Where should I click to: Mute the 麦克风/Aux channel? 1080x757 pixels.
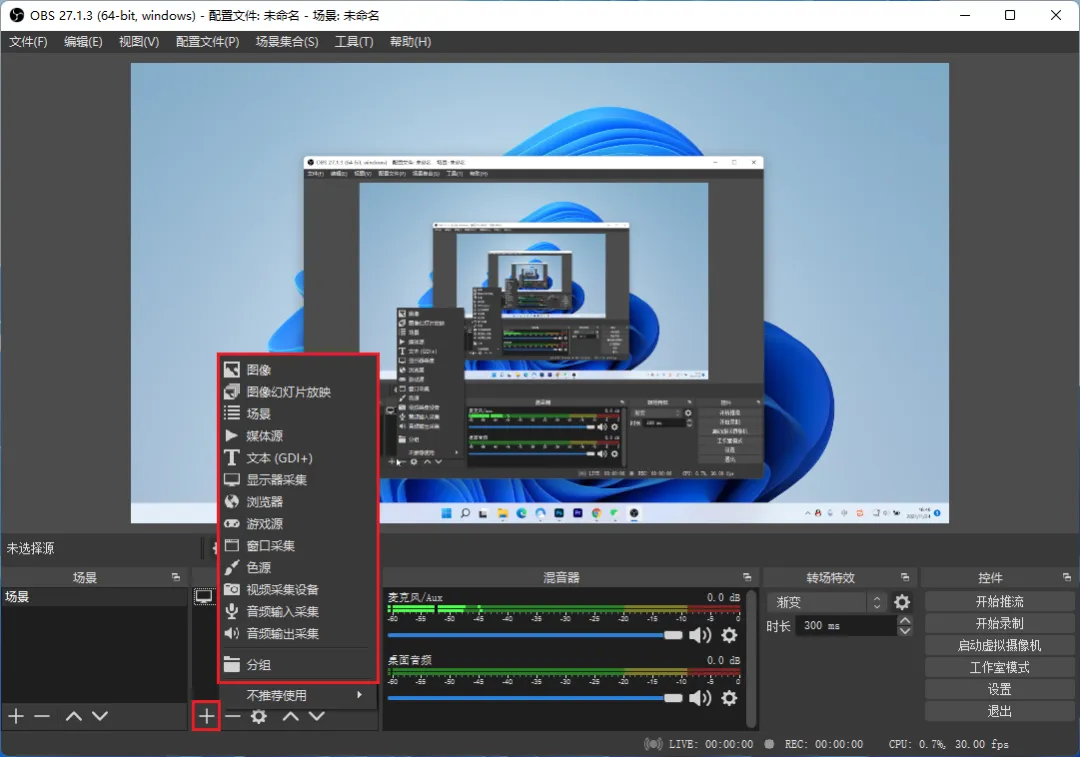click(x=700, y=635)
